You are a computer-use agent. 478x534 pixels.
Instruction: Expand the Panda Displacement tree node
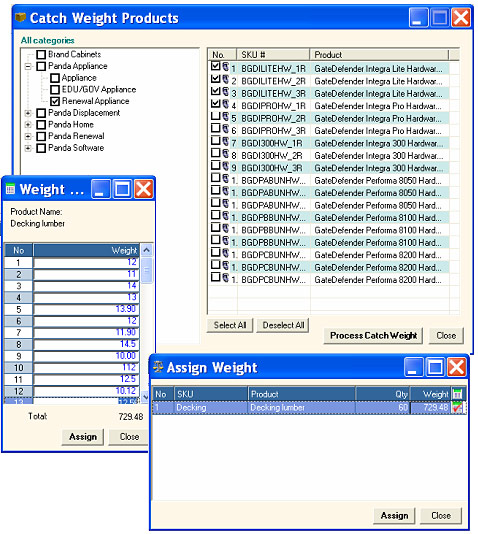(x=28, y=113)
